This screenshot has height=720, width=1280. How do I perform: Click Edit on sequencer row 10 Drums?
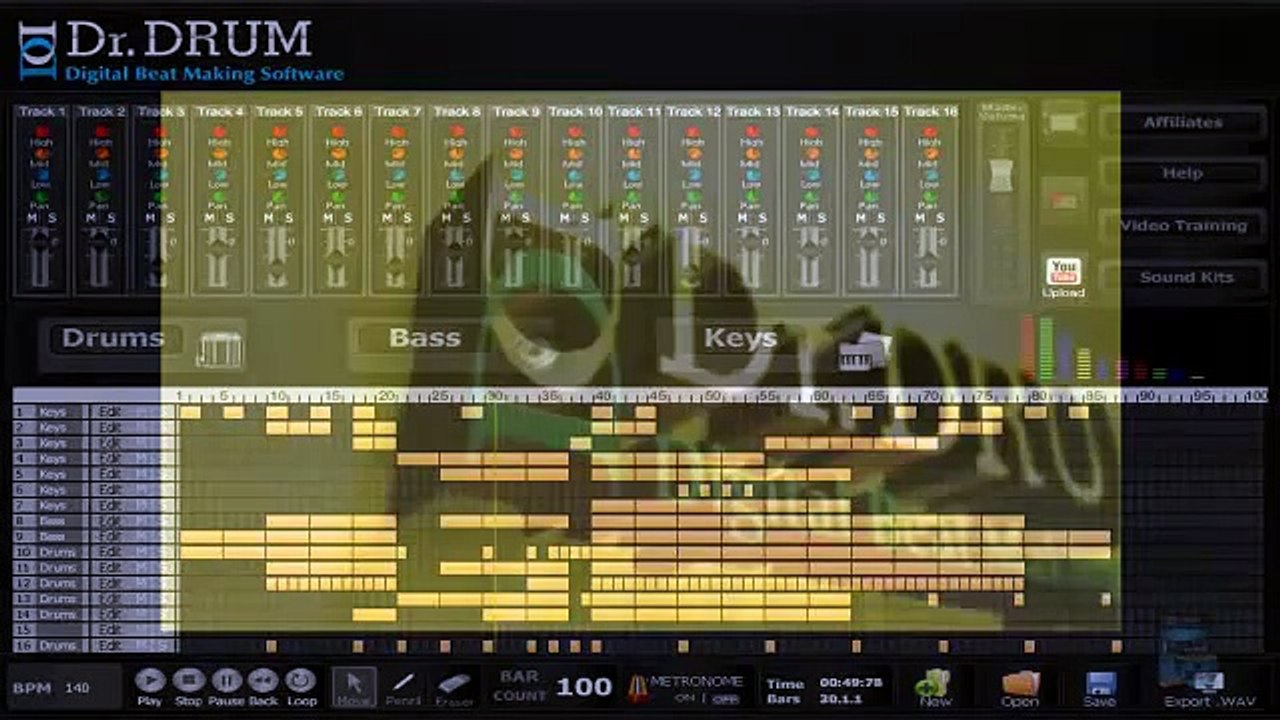(x=110, y=552)
